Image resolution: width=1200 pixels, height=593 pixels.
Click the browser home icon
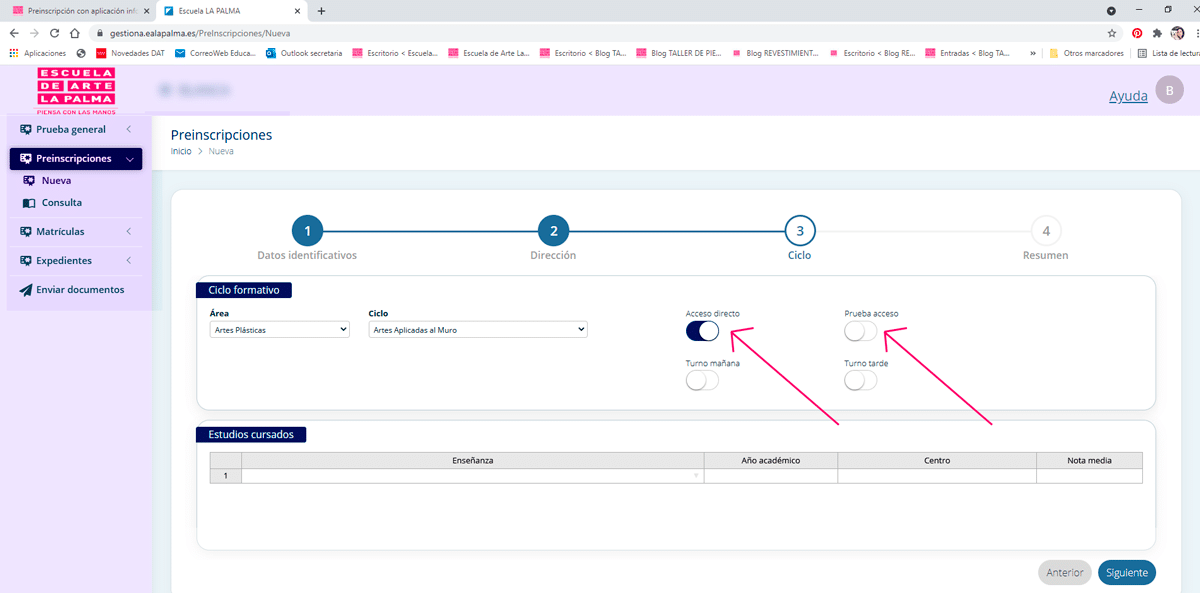click(x=75, y=33)
